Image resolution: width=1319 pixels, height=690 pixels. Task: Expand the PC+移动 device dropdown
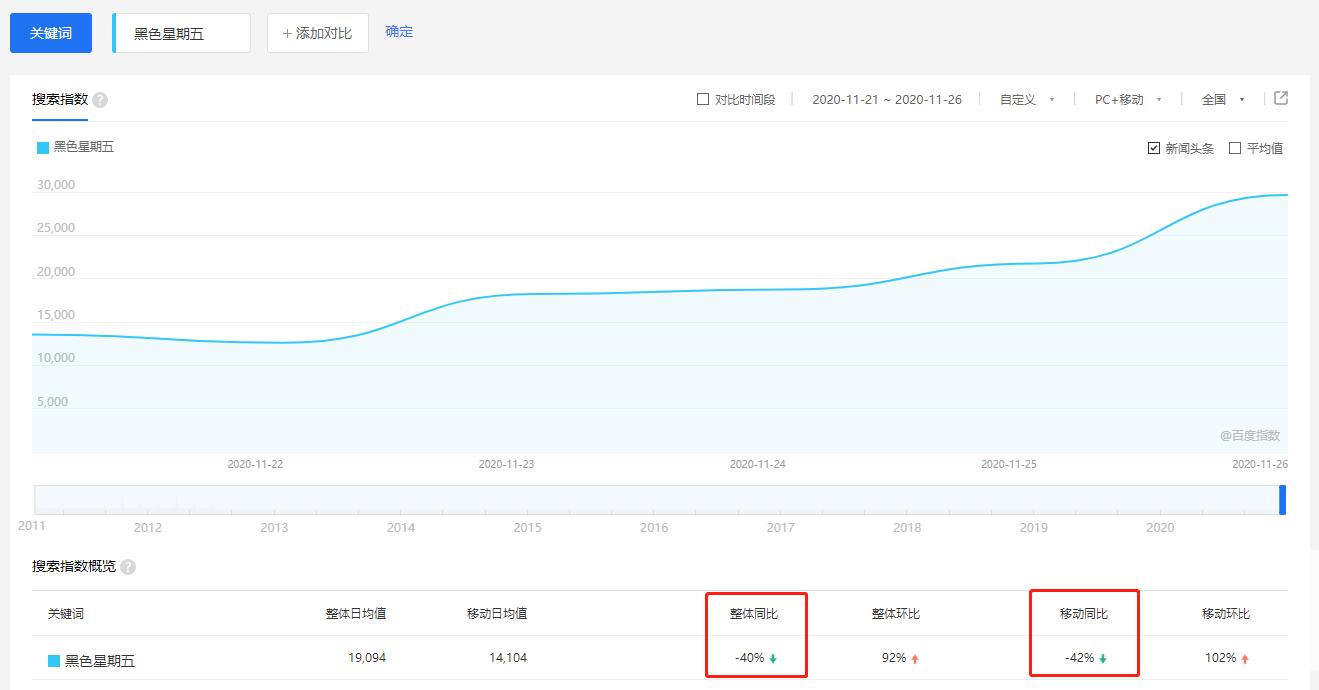[x=1128, y=99]
